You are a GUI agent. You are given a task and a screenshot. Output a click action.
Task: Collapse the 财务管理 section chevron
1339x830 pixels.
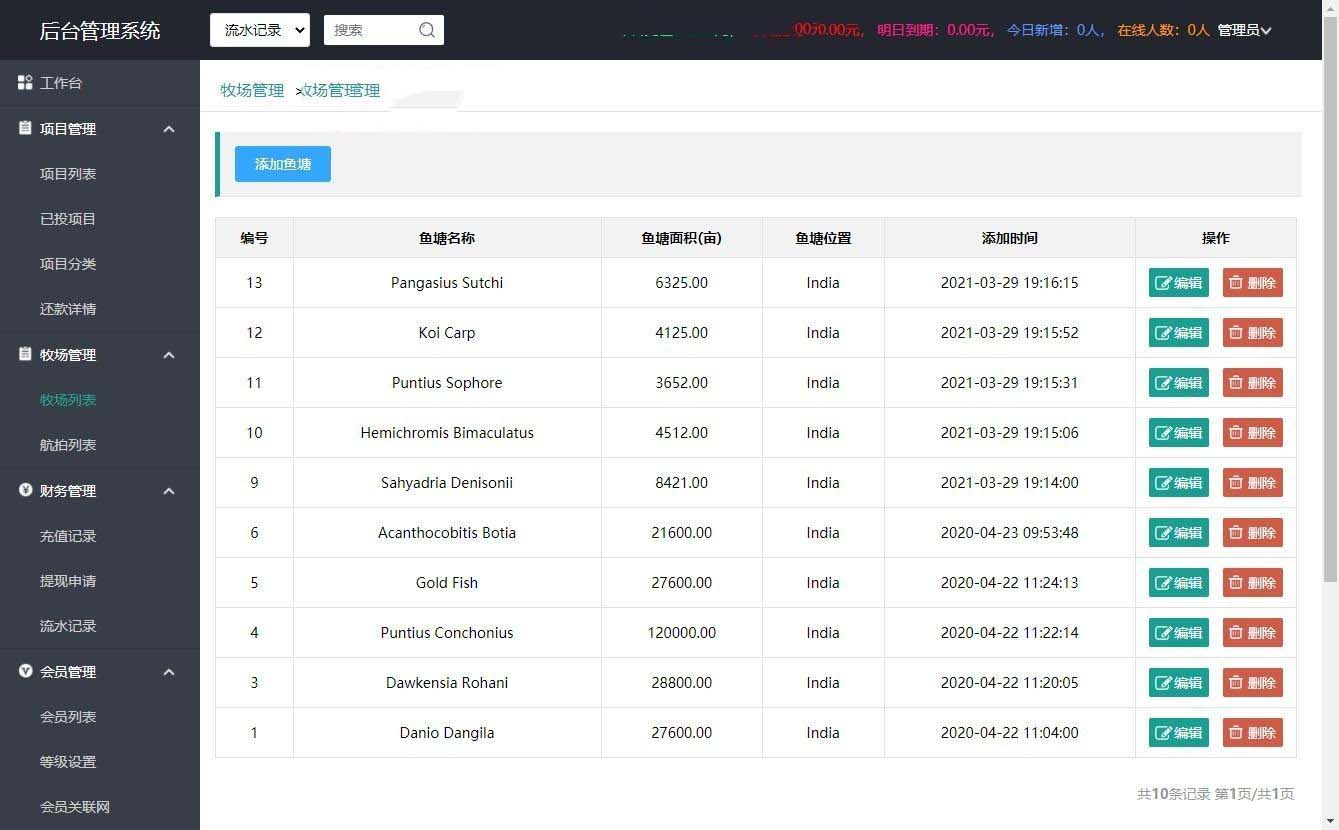(x=169, y=491)
